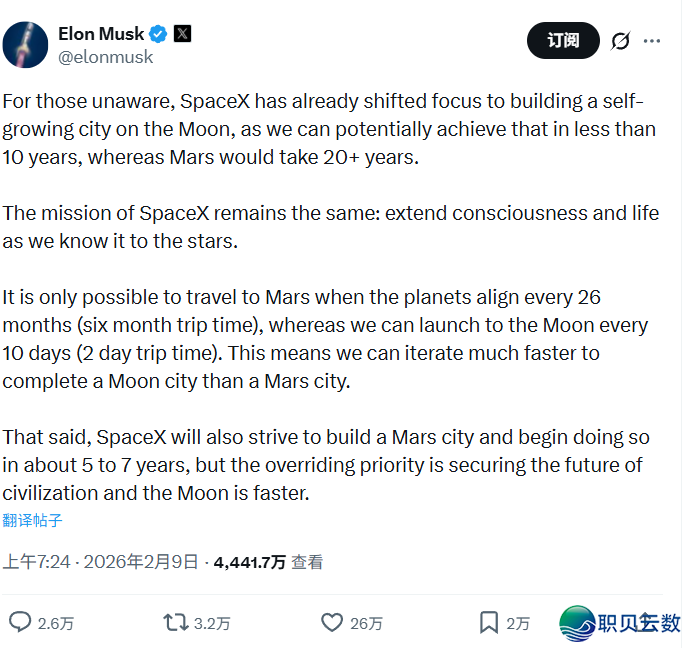Open the Grok icon next to 订阅
The height and width of the screenshot is (648, 688).
coord(620,41)
